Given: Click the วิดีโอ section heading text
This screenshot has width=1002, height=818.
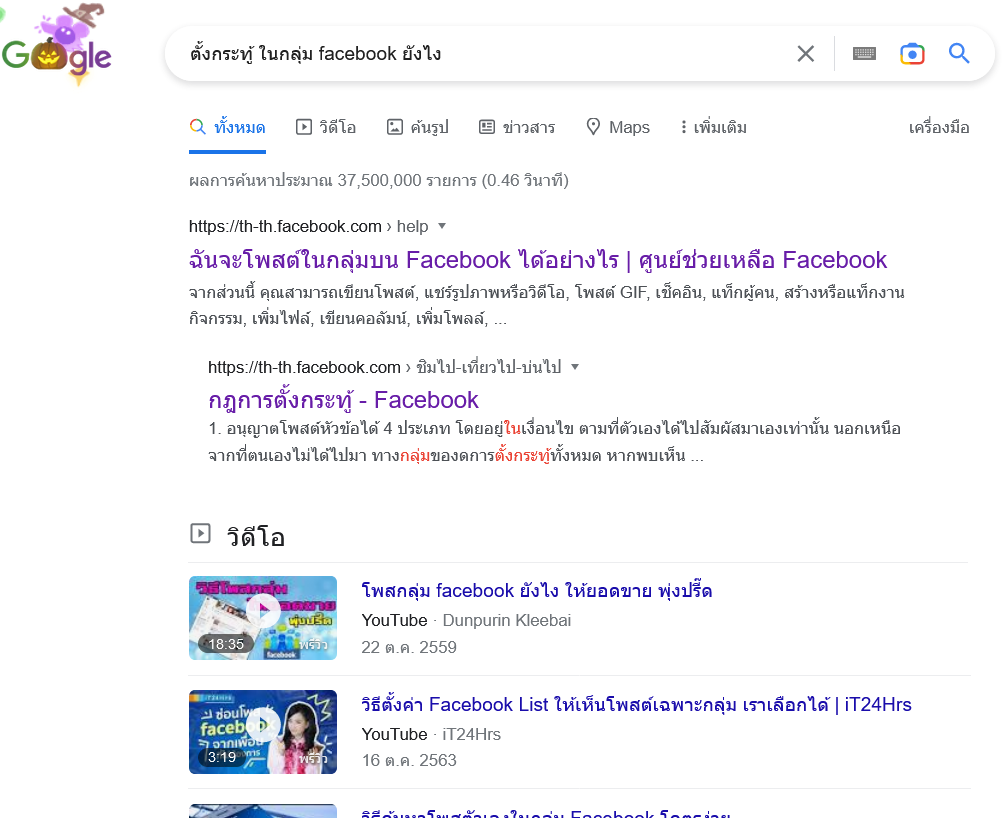Looking at the screenshot, I should click(x=256, y=536).
